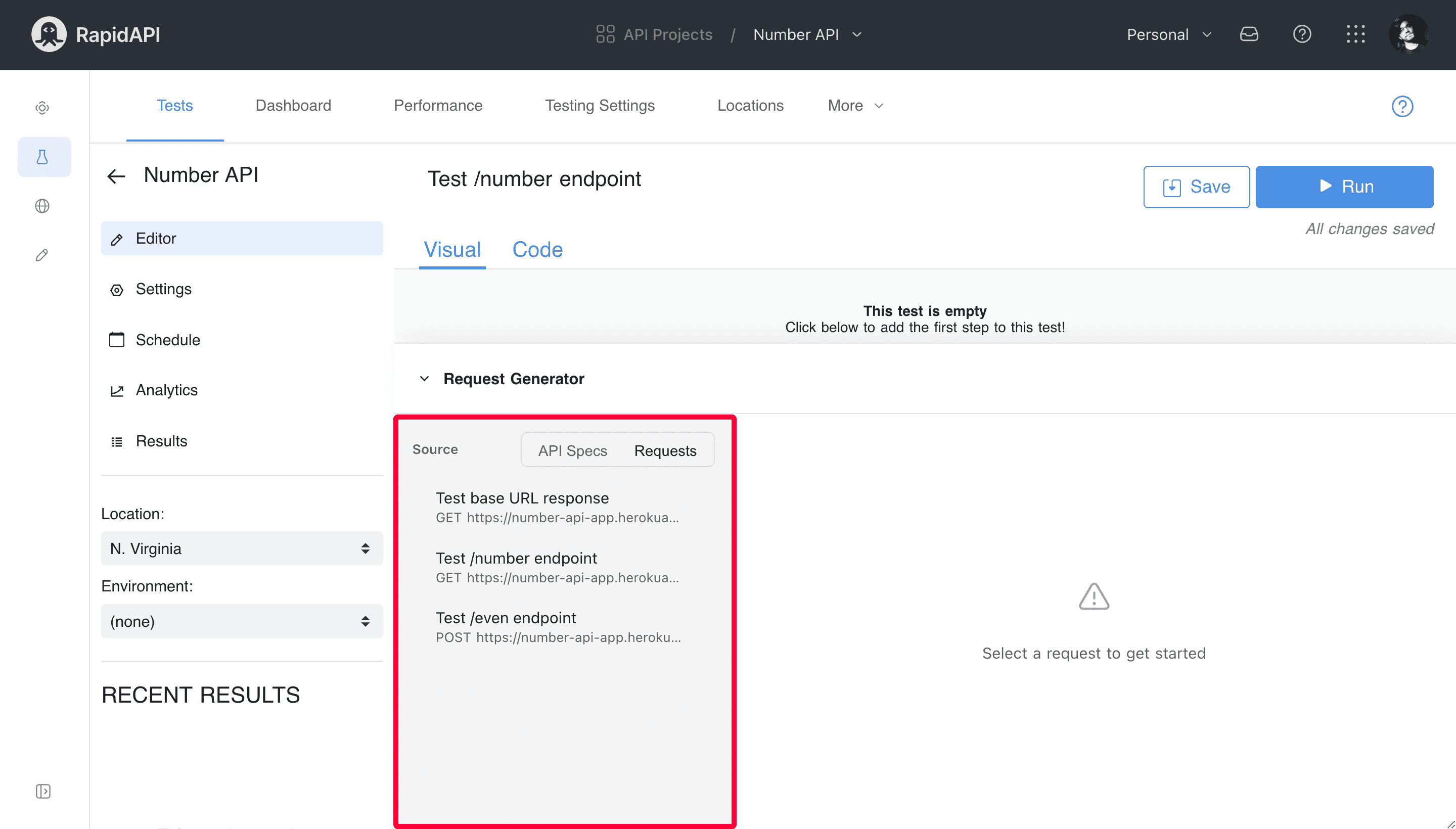Screen dimensions: 1456x829
Task: Open the Personal workspace dropdown
Action: pos(1168,35)
